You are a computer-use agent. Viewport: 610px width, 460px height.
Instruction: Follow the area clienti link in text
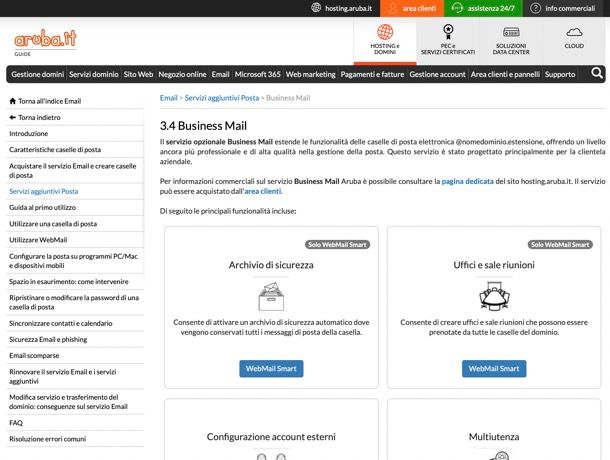263,191
